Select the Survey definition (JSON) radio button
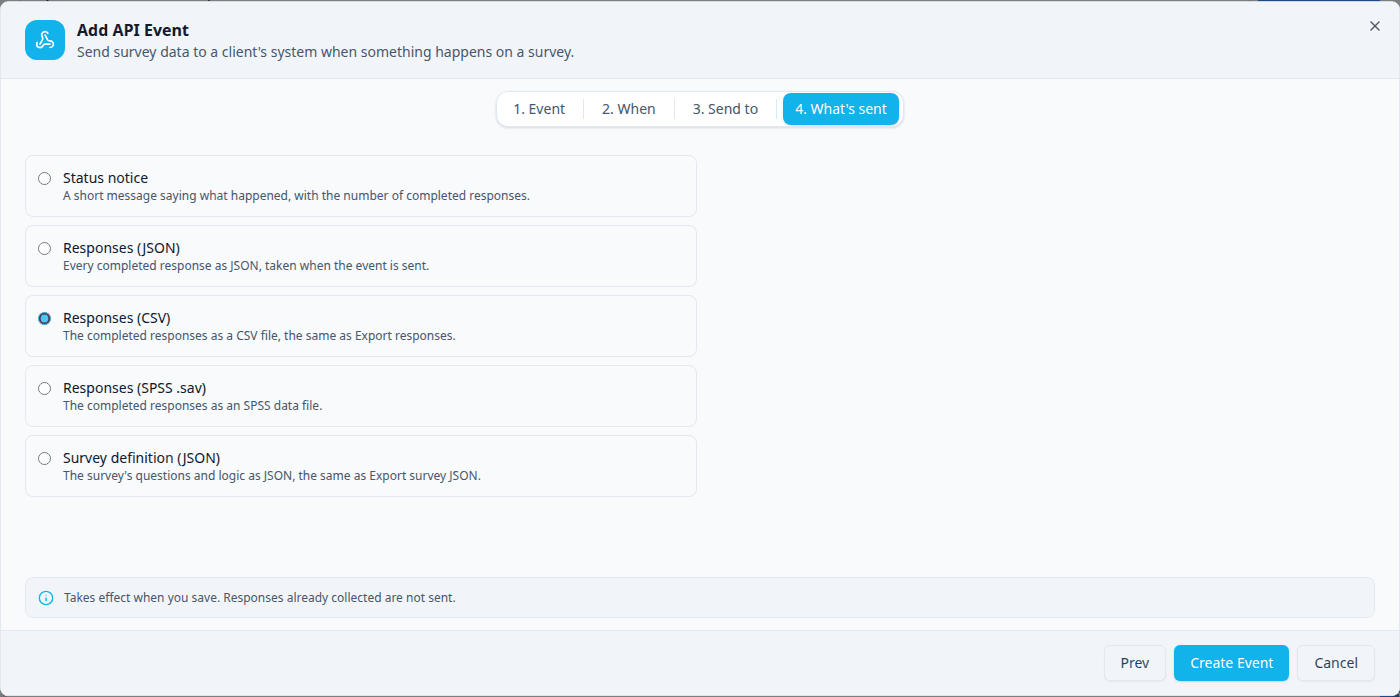Viewport: 1400px width, 697px height. (44, 459)
